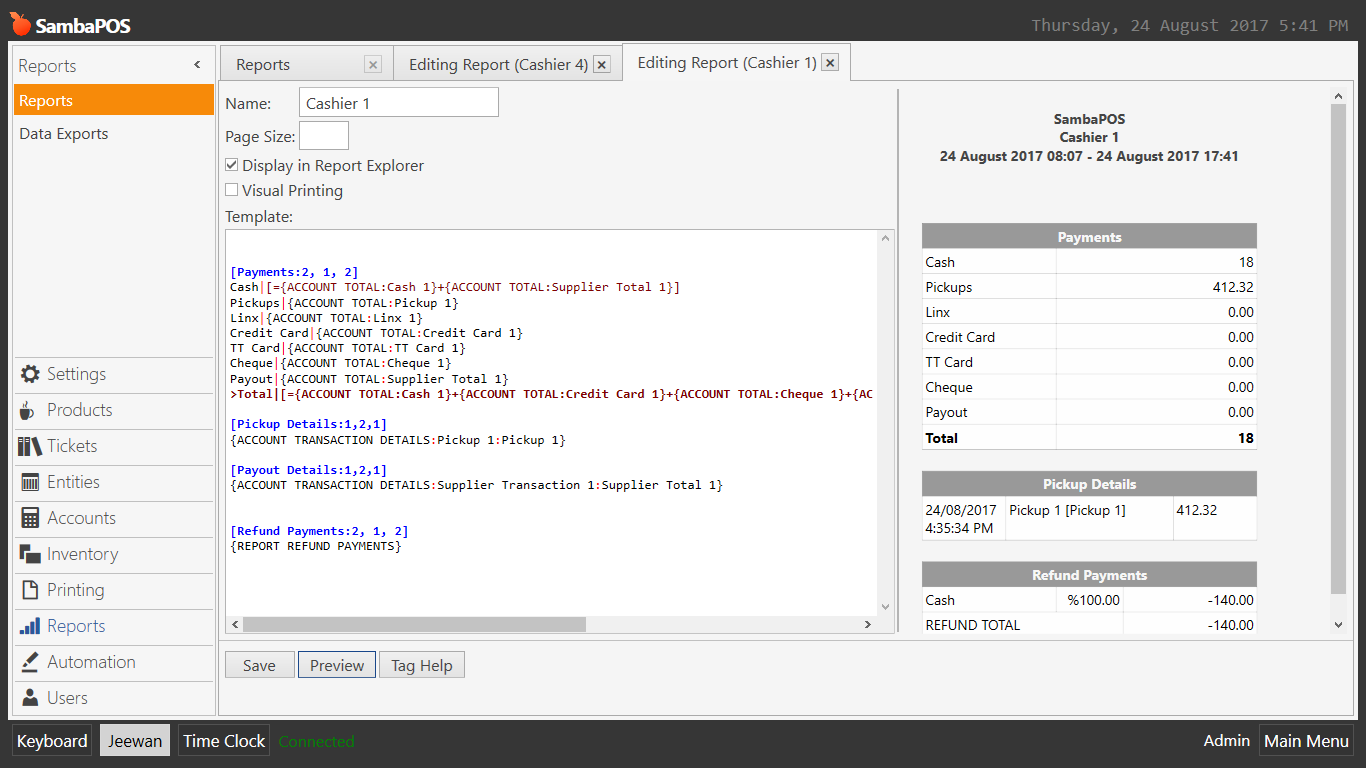This screenshot has width=1366, height=768.
Task: Click the Total row in preview payments
Action: click(1089, 438)
